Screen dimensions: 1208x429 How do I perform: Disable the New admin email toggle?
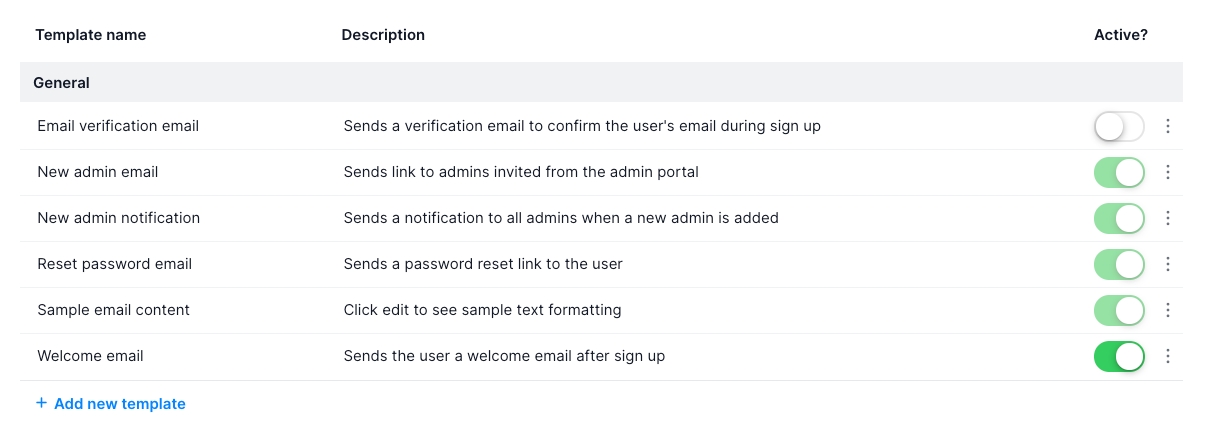click(1119, 173)
